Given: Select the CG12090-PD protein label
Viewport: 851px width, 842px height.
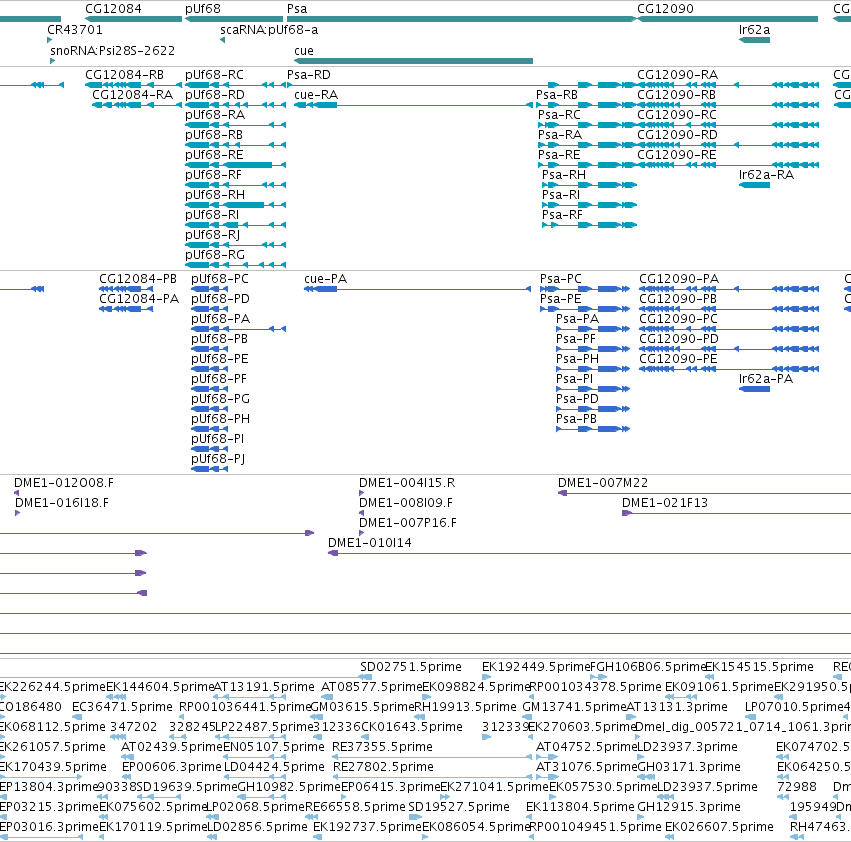Looking at the screenshot, I should pyautogui.click(x=679, y=339).
